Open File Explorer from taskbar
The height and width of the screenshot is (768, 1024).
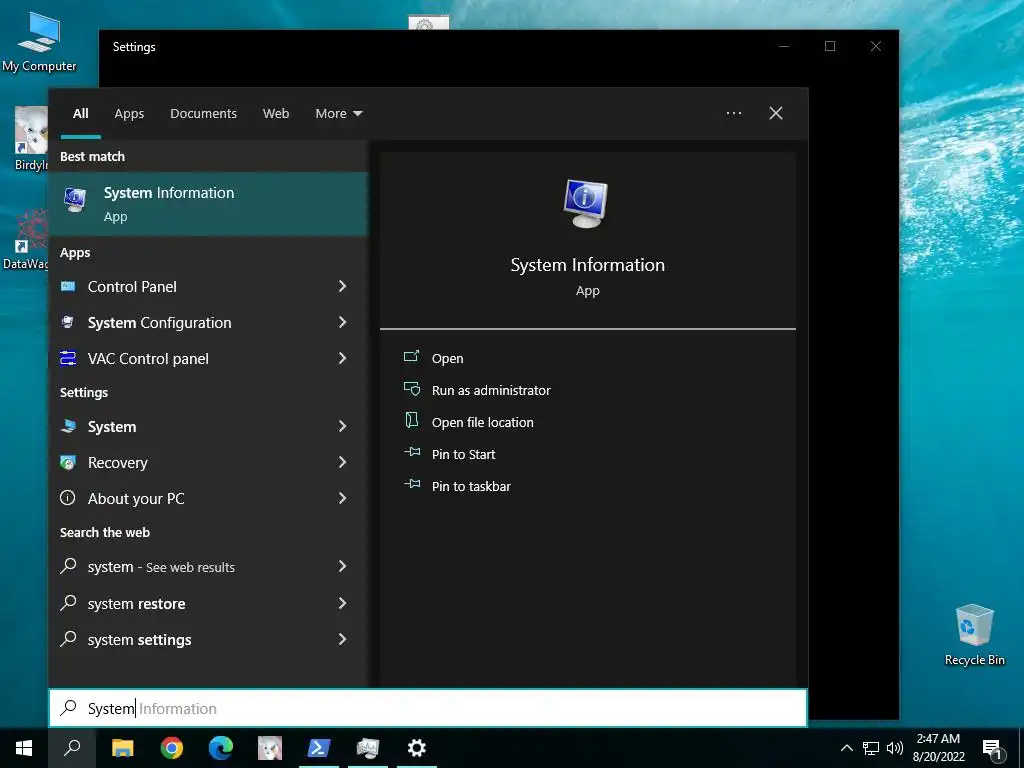coord(122,748)
